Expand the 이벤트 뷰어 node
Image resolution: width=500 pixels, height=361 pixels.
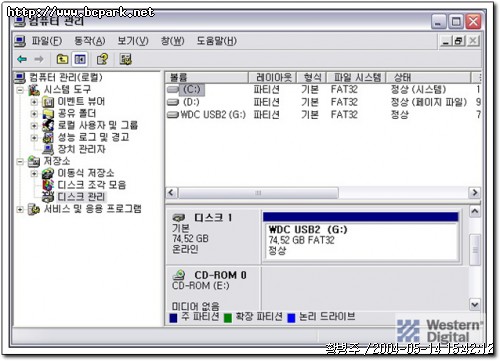[34, 102]
